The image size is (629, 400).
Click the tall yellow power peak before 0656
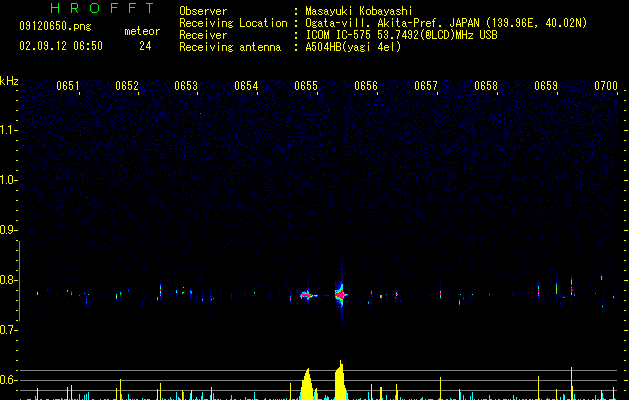[x=340, y=380]
